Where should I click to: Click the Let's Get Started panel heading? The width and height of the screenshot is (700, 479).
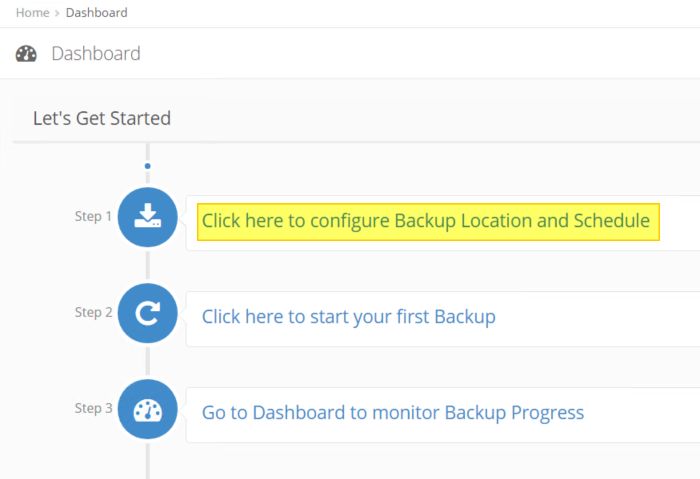pos(102,118)
